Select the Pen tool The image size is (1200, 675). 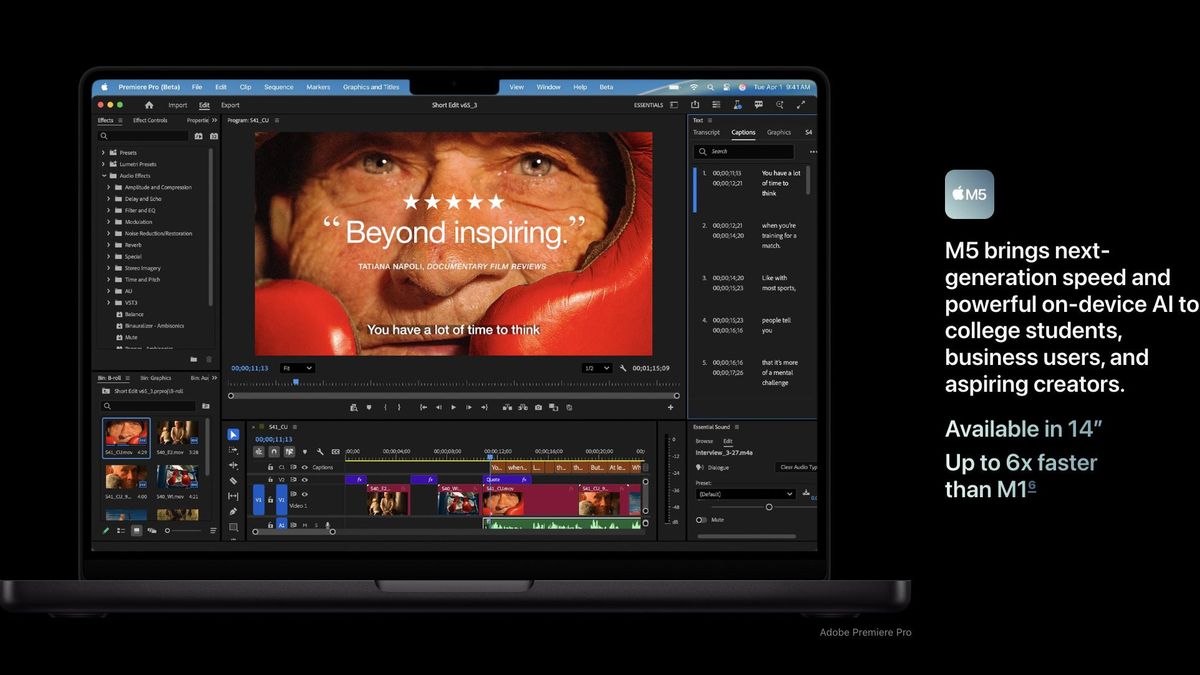[x=233, y=511]
